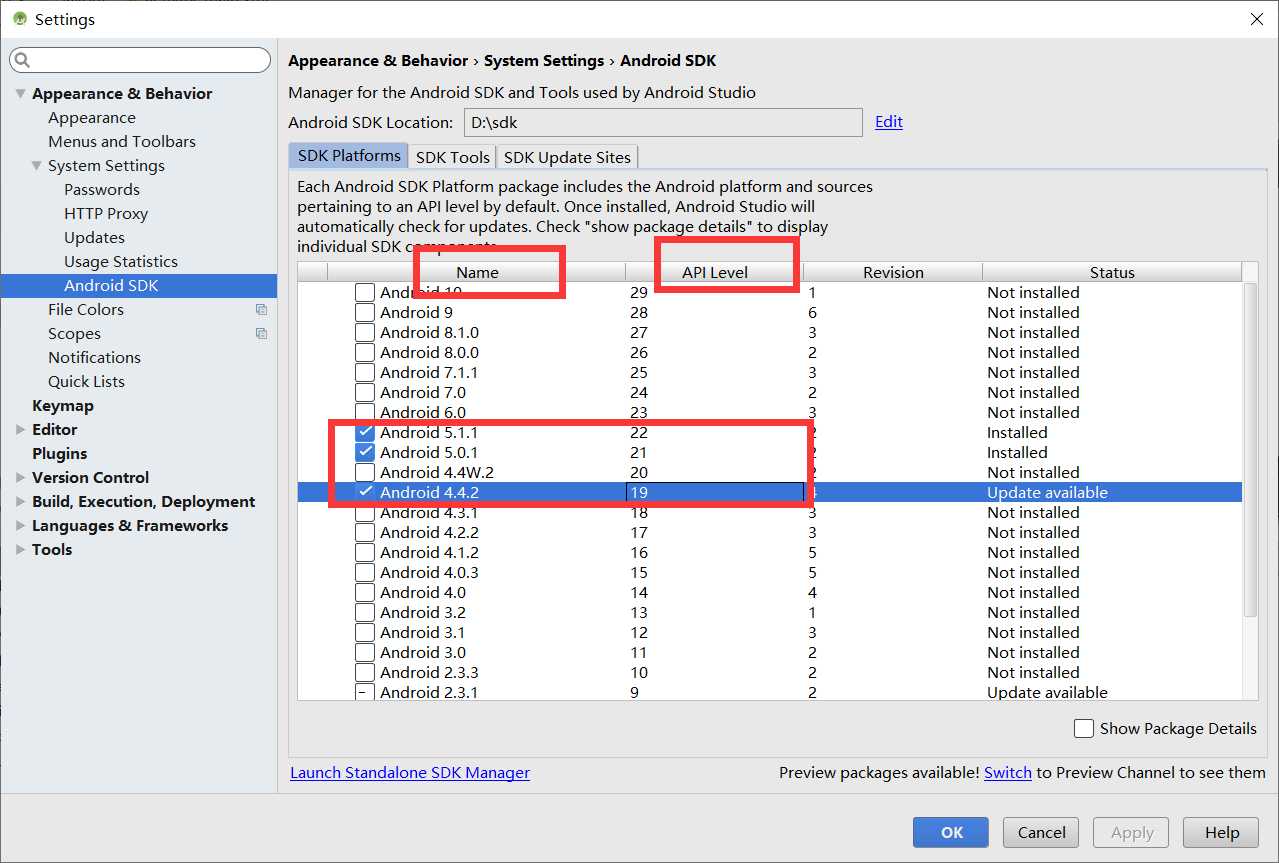Click the search magnifier icon in settings

(x=22, y=61)
